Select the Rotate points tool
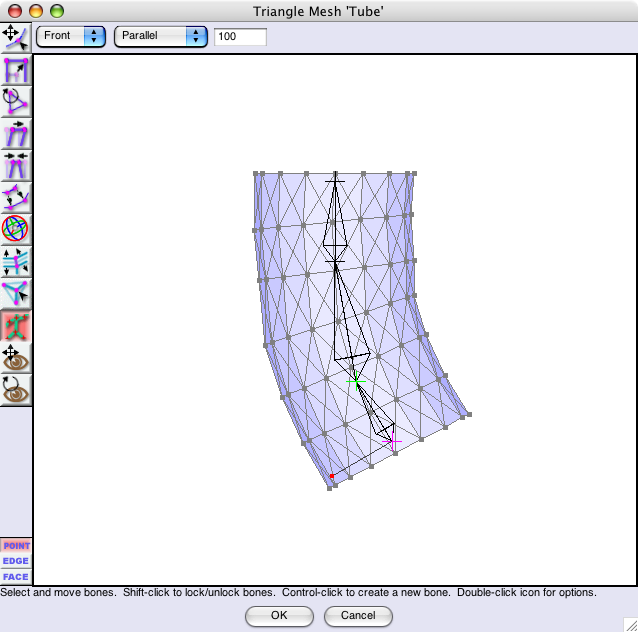638x632 pixels. [16, 102]
